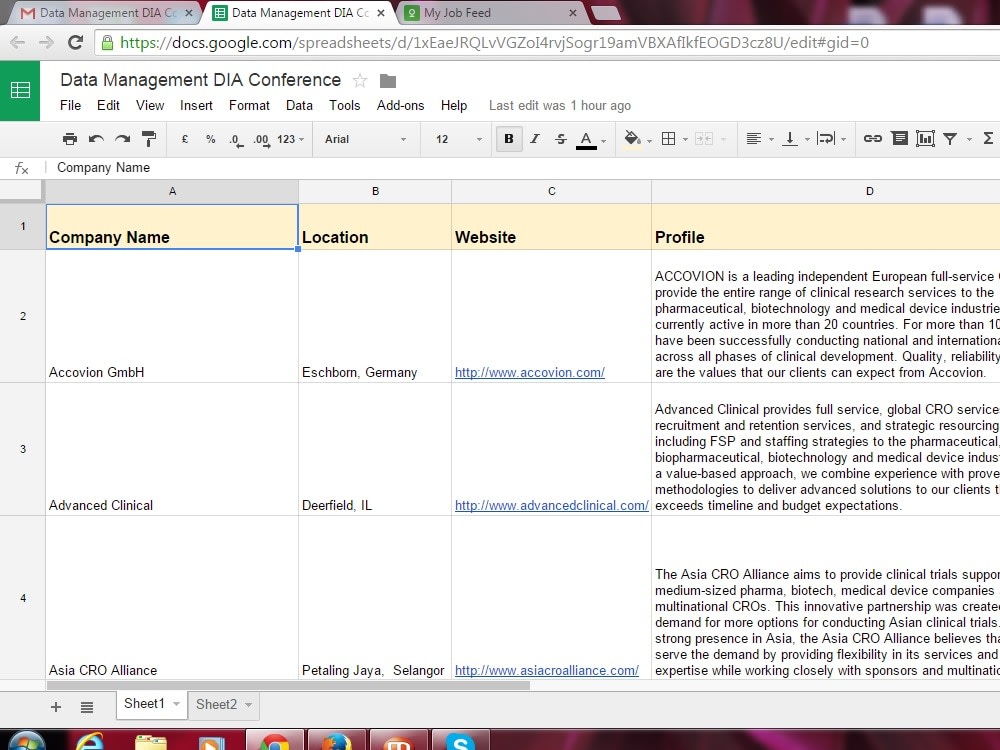Open more number formats 123 dropdown
Viewport: 1000px width, 750px height.
point(290,139)
